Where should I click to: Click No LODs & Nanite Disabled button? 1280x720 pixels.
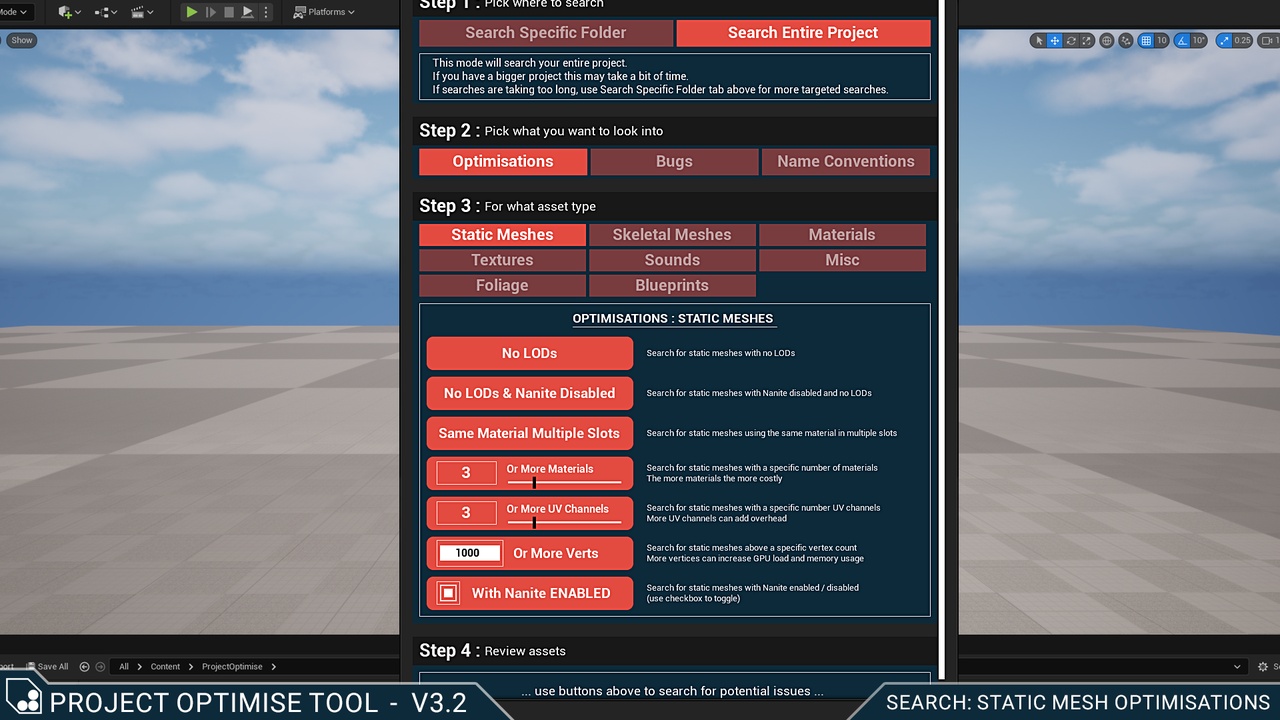pyautogui.click(x=530, y=393)
